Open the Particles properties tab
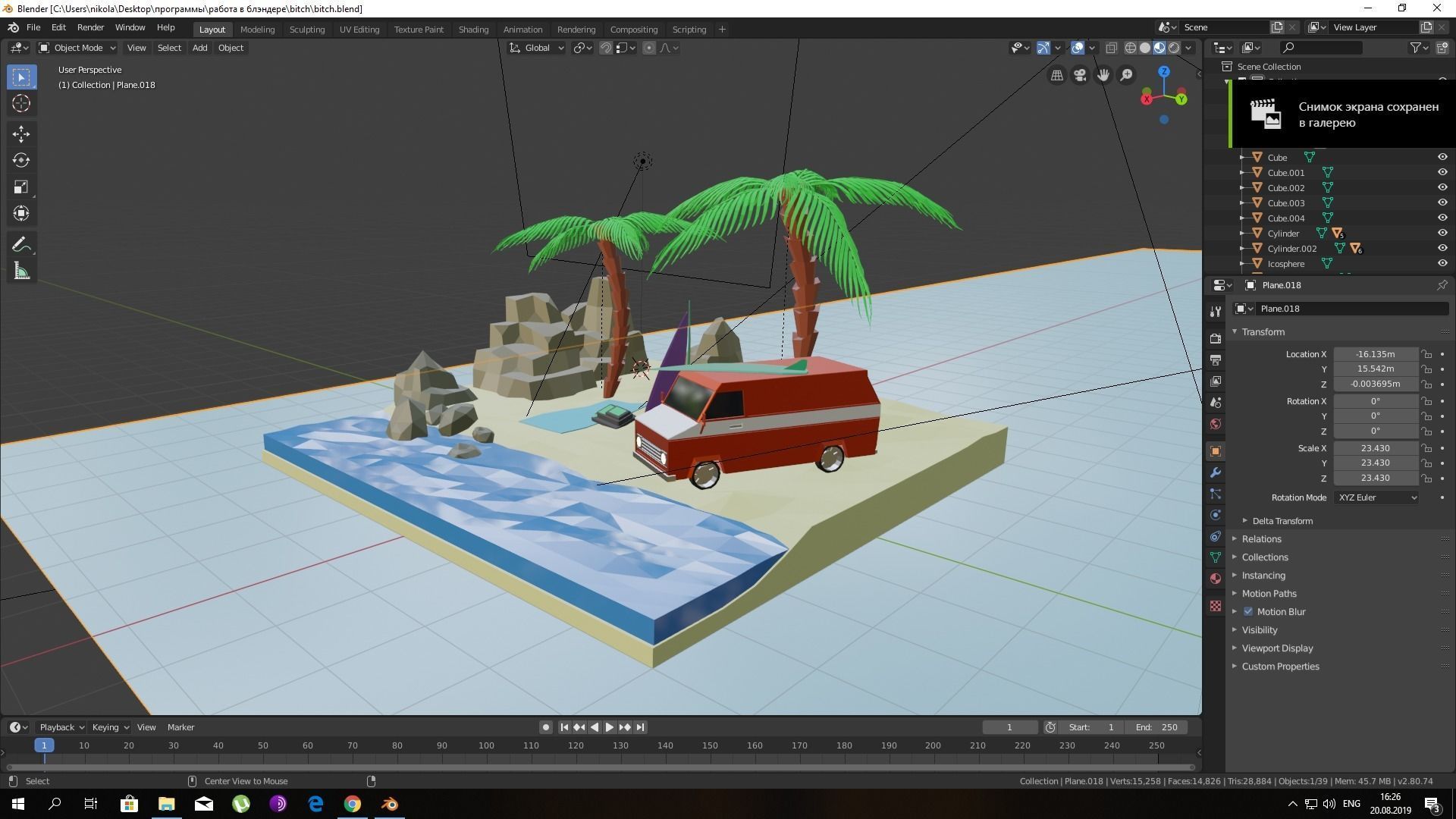The image size is (1456, 819). pos(1216,494)
